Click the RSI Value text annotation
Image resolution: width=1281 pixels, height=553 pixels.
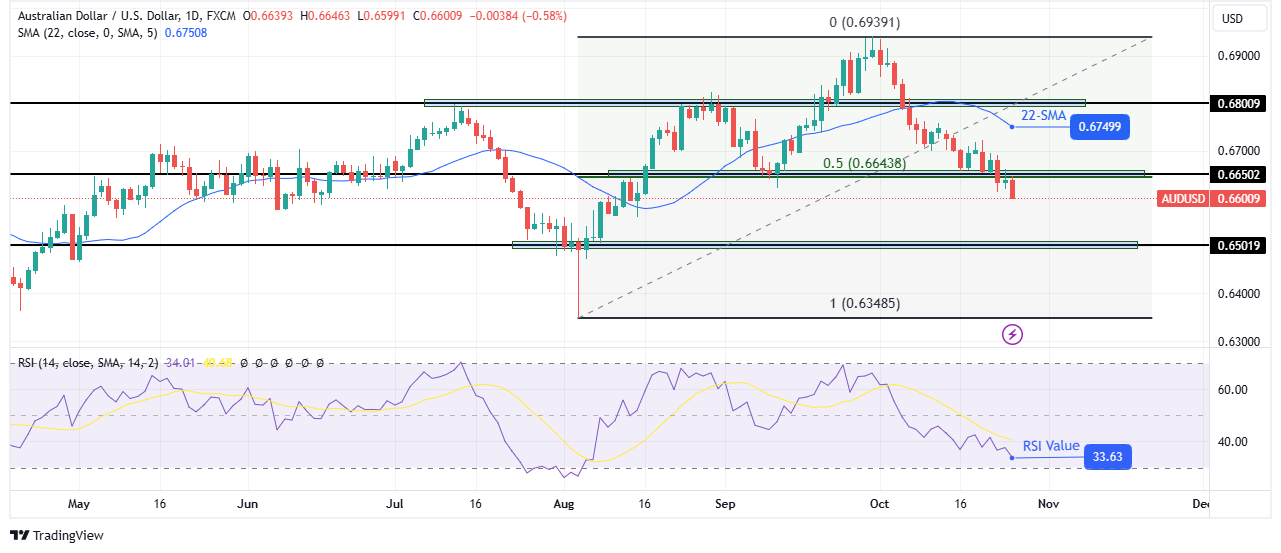tap(1049, 446)
